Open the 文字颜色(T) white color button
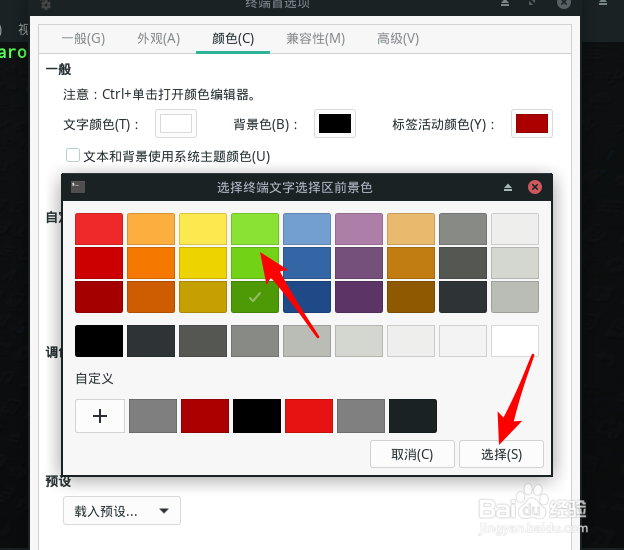The height and width of the screenshot is (550, 624). click(x=176, y=123)
